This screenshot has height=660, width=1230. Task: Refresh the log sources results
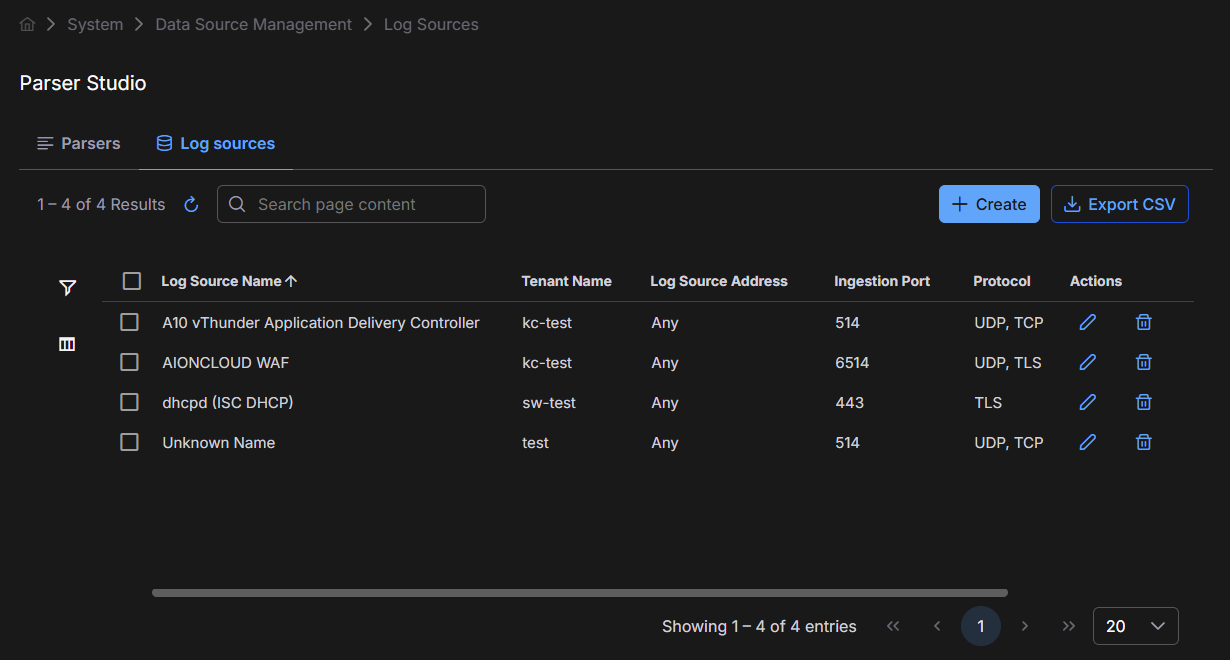pyautogui.click(x=191, y=205)
